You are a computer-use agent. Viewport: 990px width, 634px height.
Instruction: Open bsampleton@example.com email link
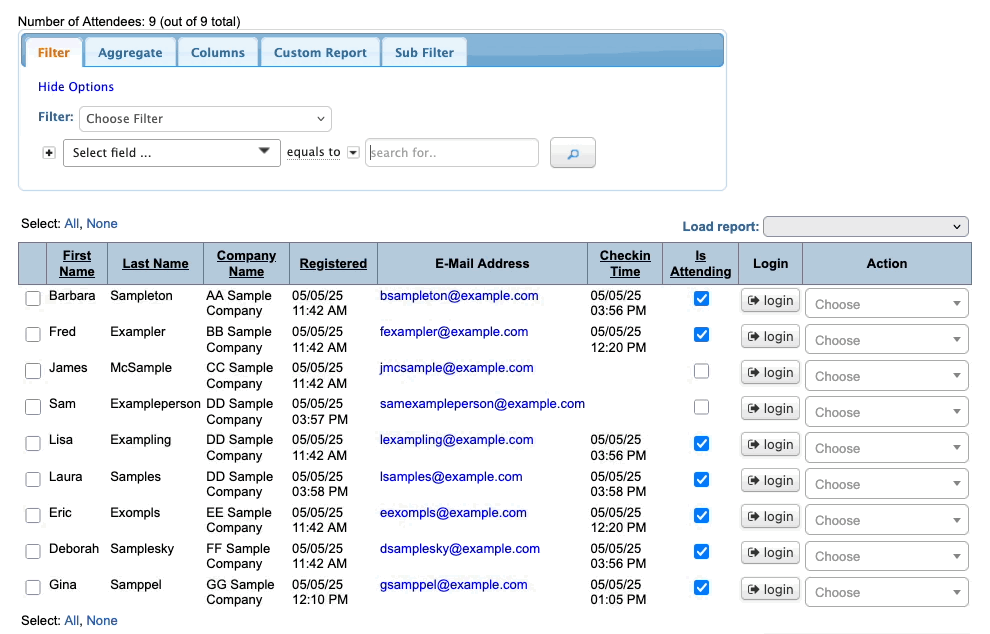pyautogui.click(x=459, y=296)
